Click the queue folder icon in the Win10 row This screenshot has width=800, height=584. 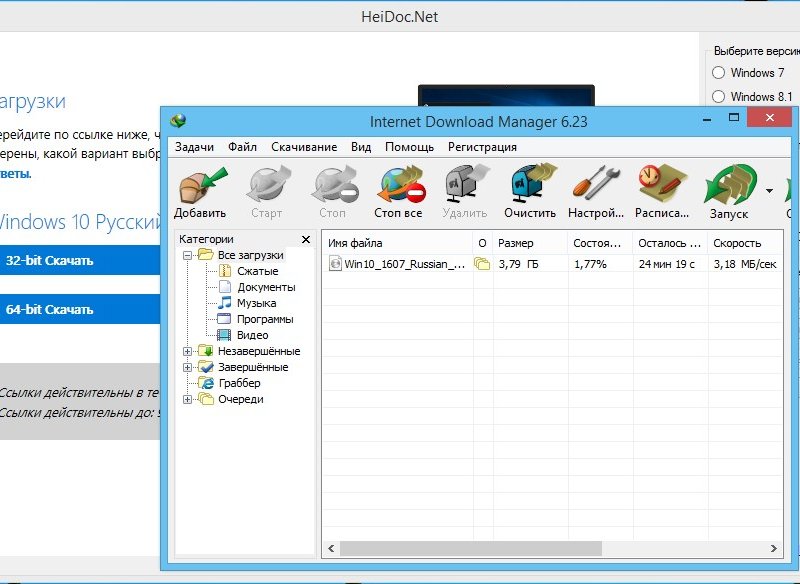pos(482,264)
